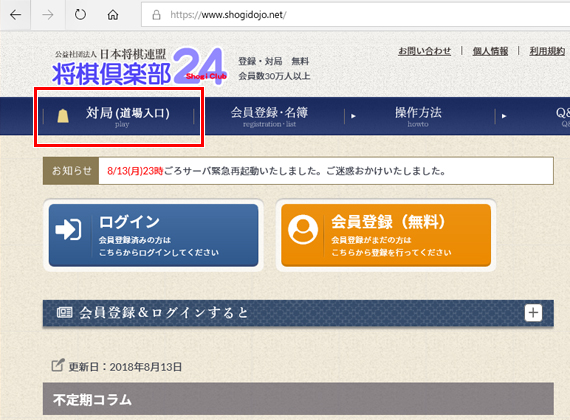
Task: Click the お知らせ label
Action: (x=71, y=171)
